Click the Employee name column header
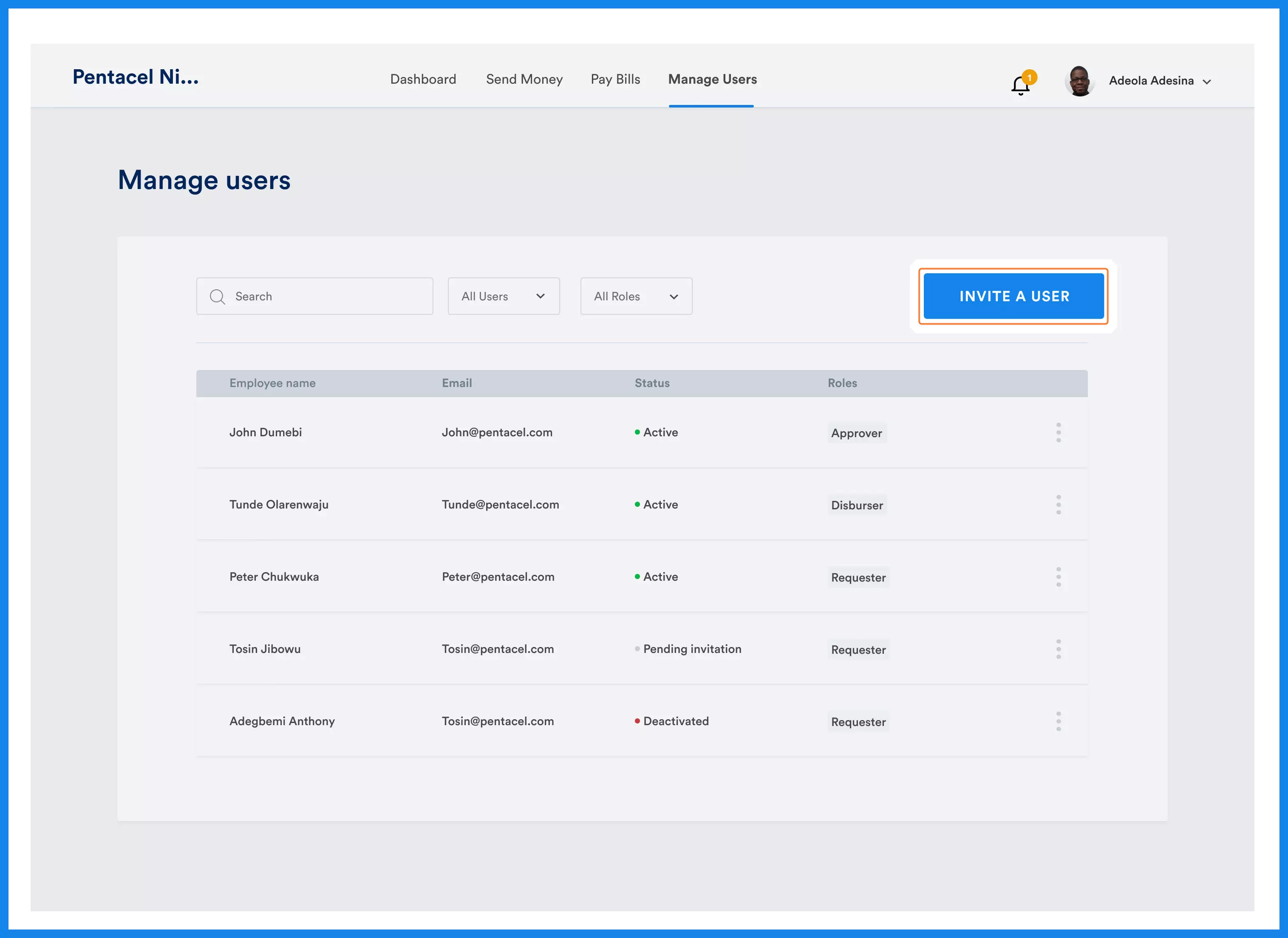Image resolution: width=1288 pixels, height=938 pixels. [272, 383]
